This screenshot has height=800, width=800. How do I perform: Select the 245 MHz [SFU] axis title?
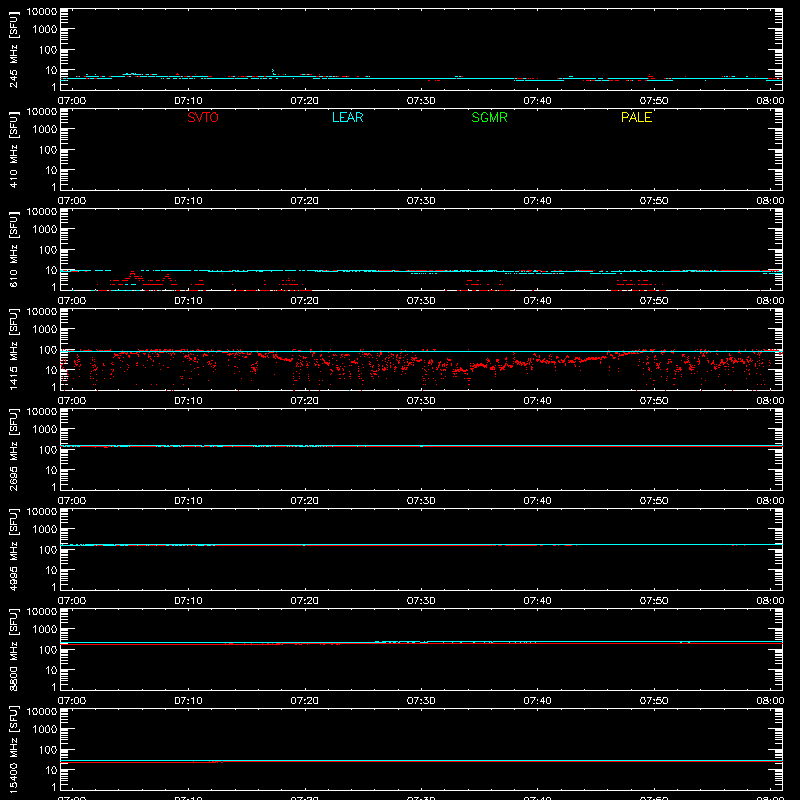pyautogui.click(x=14, y=49)
